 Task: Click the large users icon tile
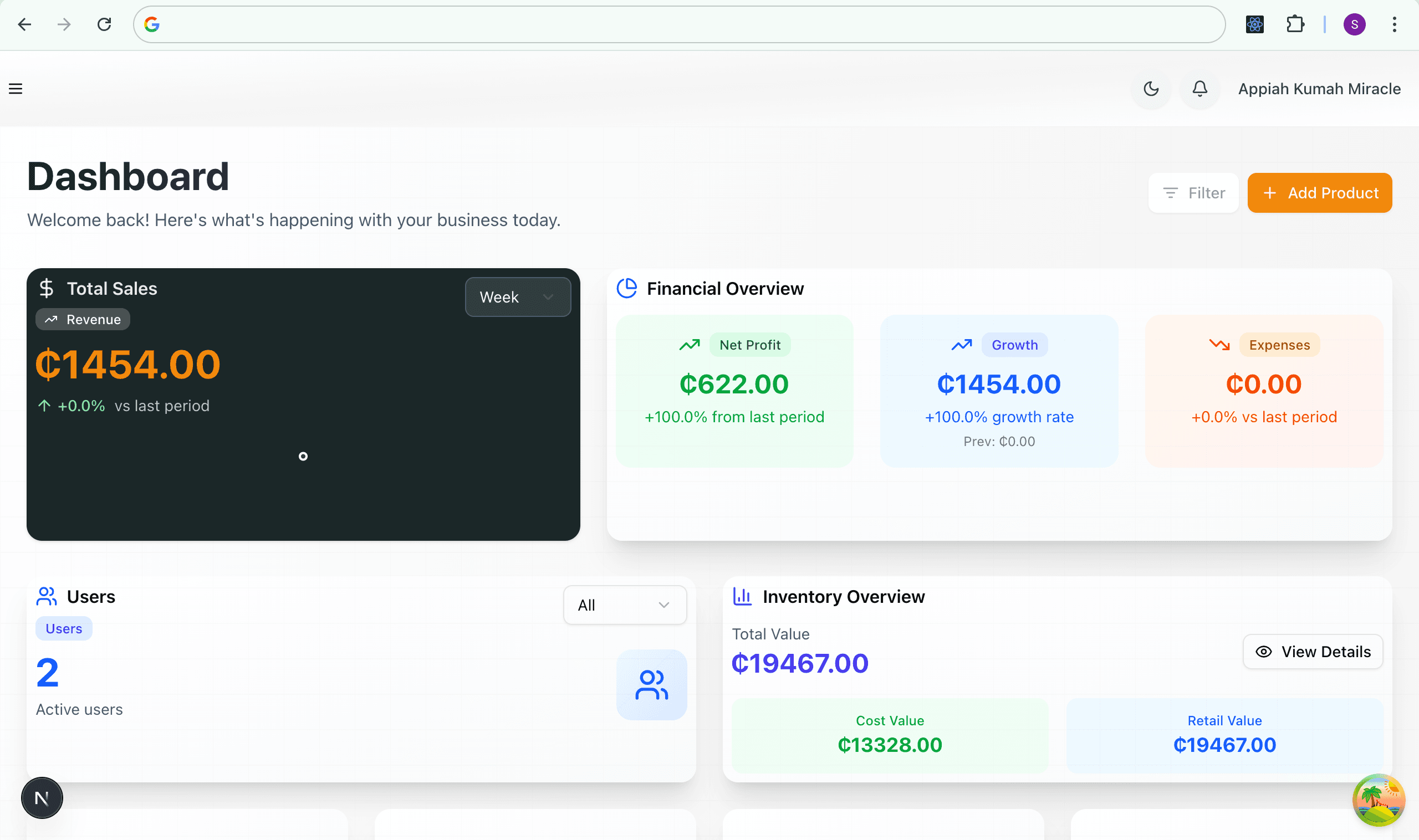click(651, 684)
